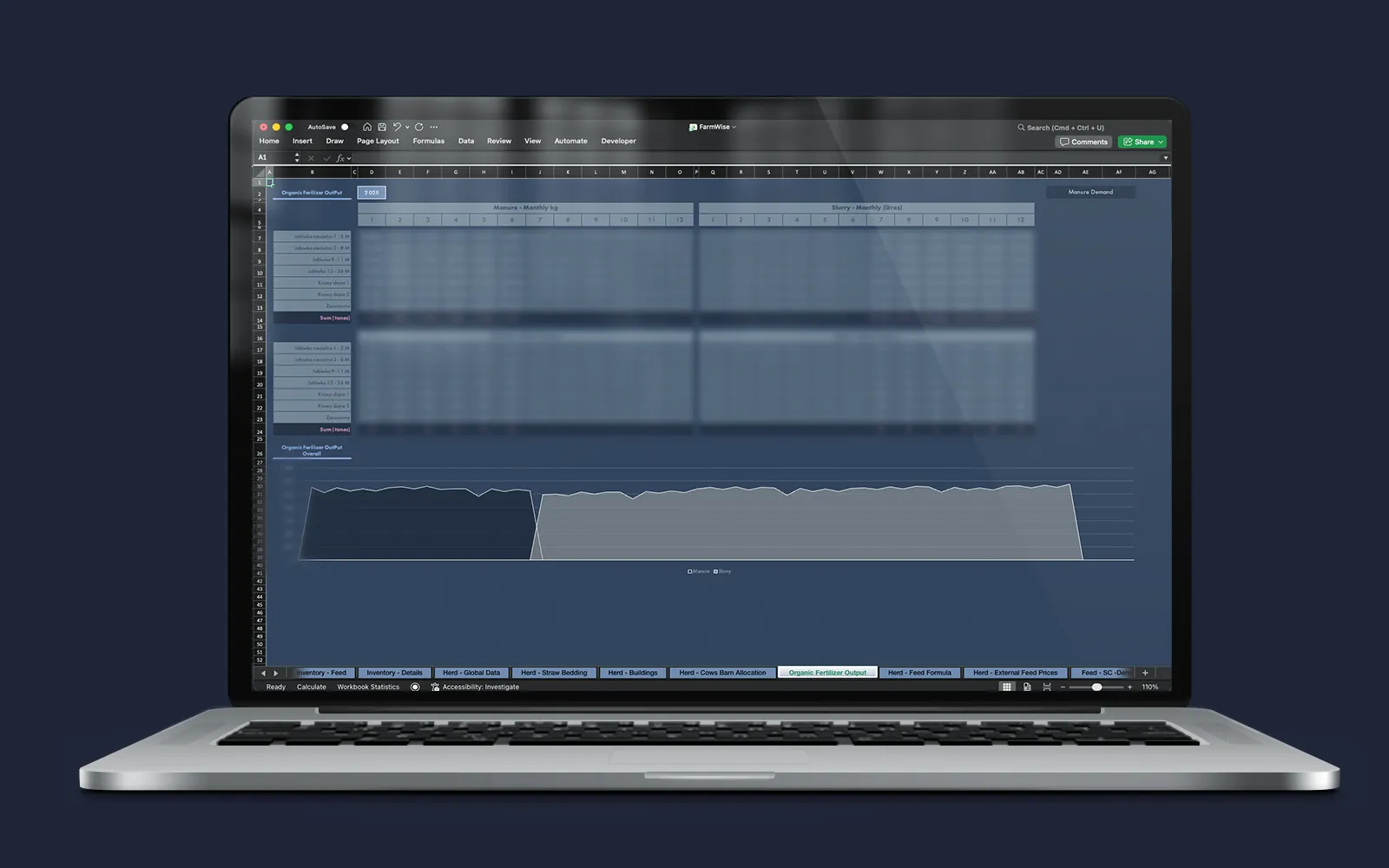Screen dimensions: 1389x868
Task: Click the Manure Demand button
Action: (1090, 192)
